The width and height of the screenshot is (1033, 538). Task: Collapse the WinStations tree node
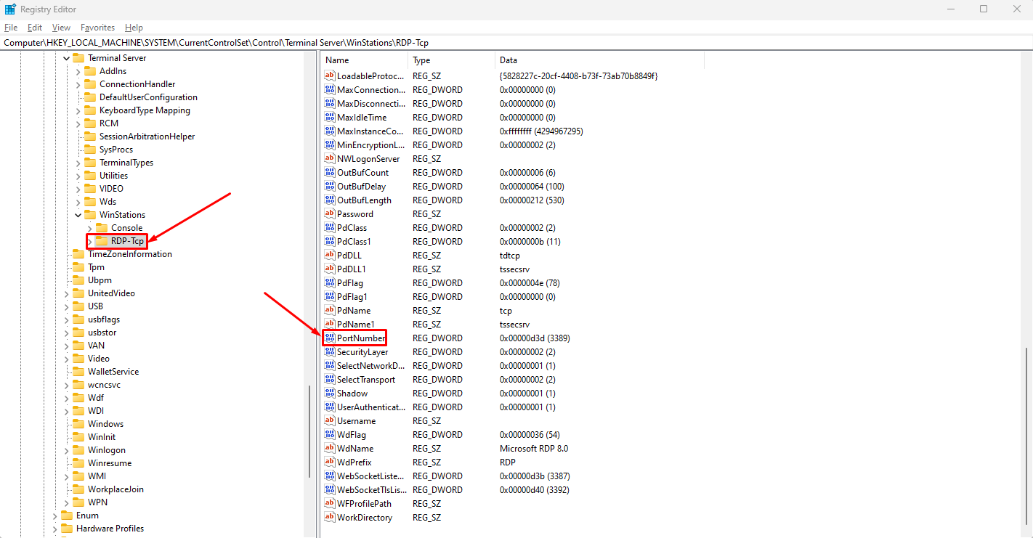point(78,215)
